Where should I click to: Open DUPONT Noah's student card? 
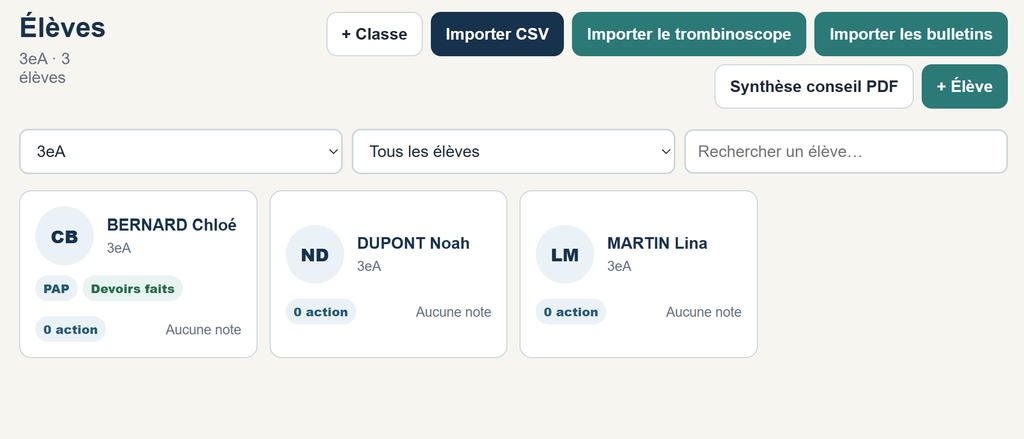(x=389, y=274)
